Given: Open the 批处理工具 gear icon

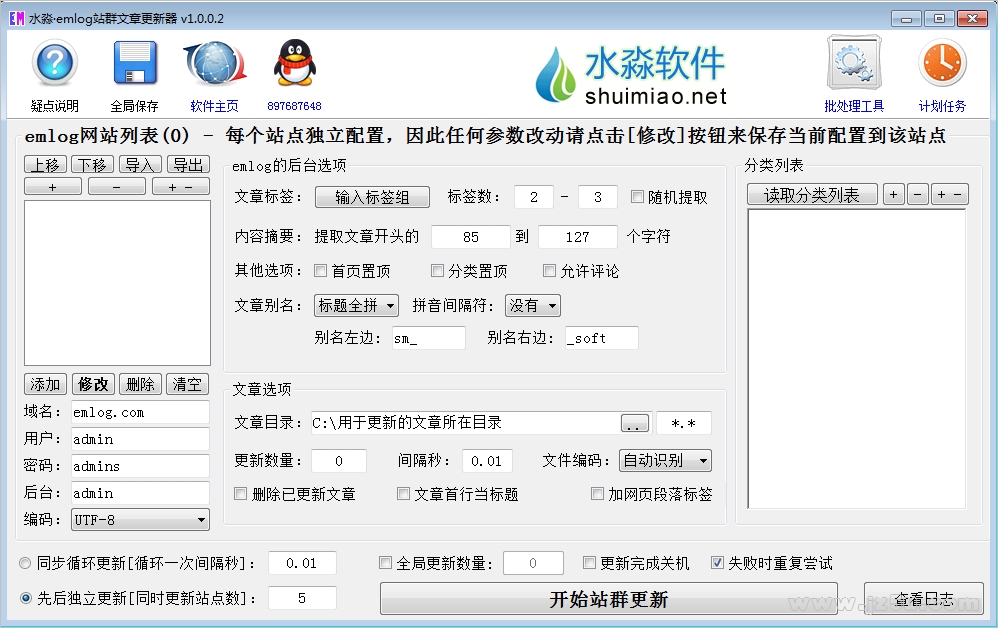Looking at the screenshot, I should [854, 62].
